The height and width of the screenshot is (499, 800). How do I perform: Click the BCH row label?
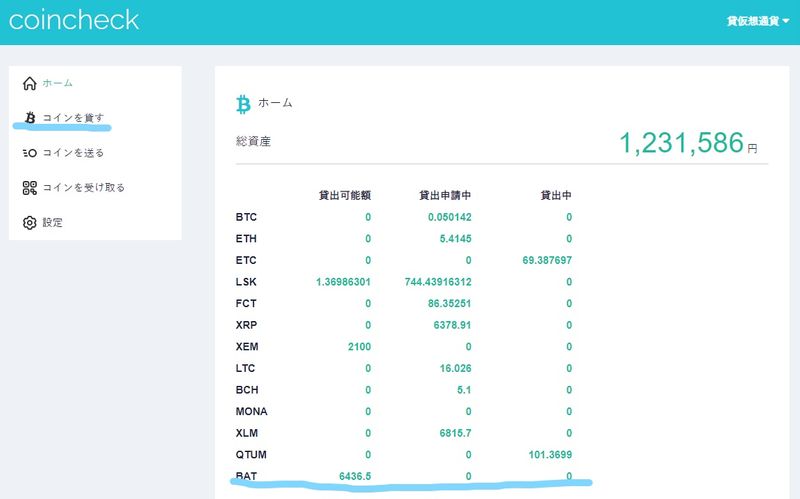(247, 390)
